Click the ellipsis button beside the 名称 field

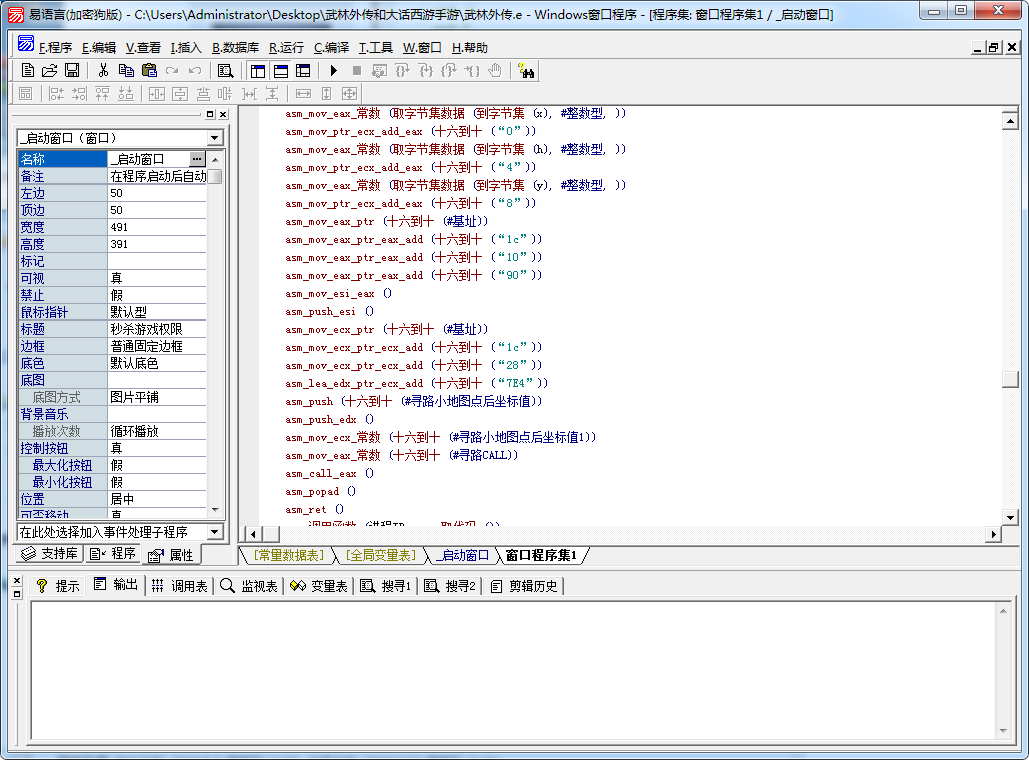(x=197, y=159)
